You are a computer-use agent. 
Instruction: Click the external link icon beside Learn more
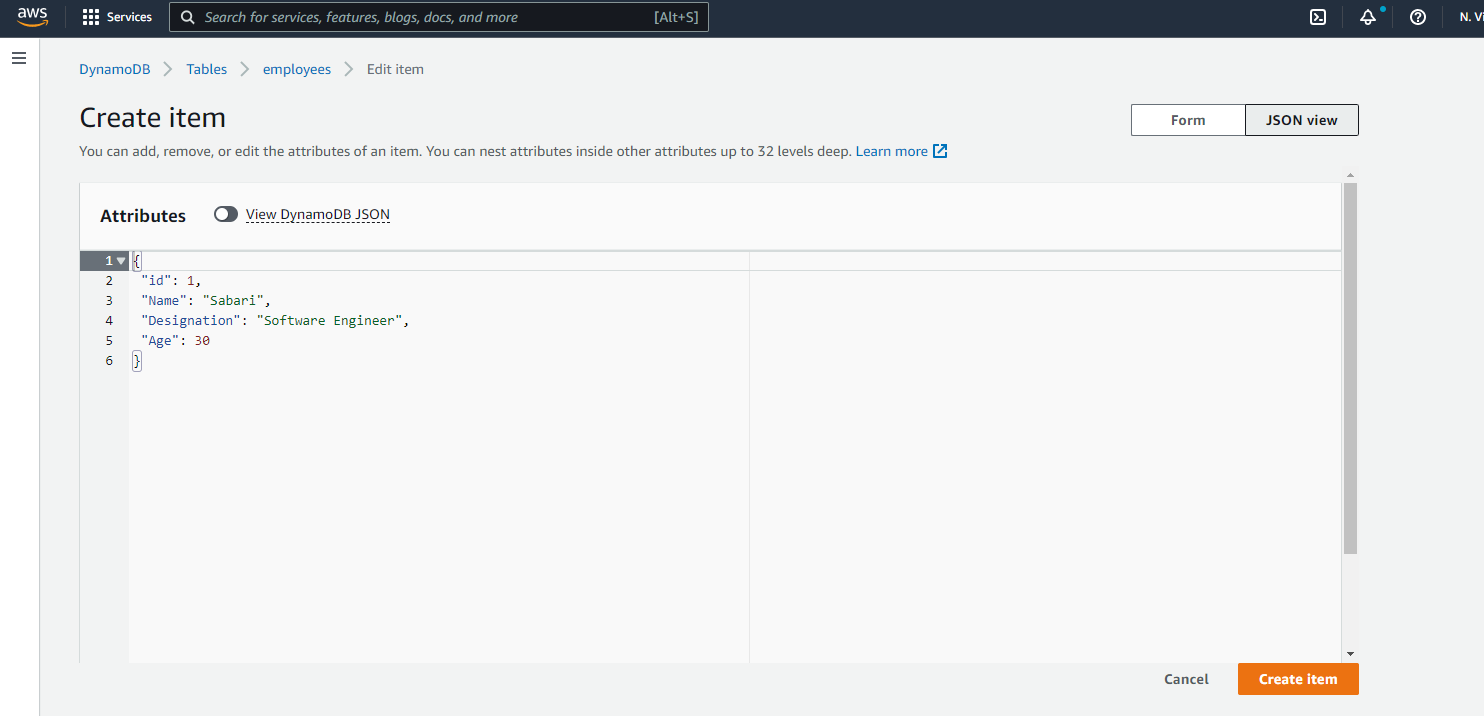940,152
